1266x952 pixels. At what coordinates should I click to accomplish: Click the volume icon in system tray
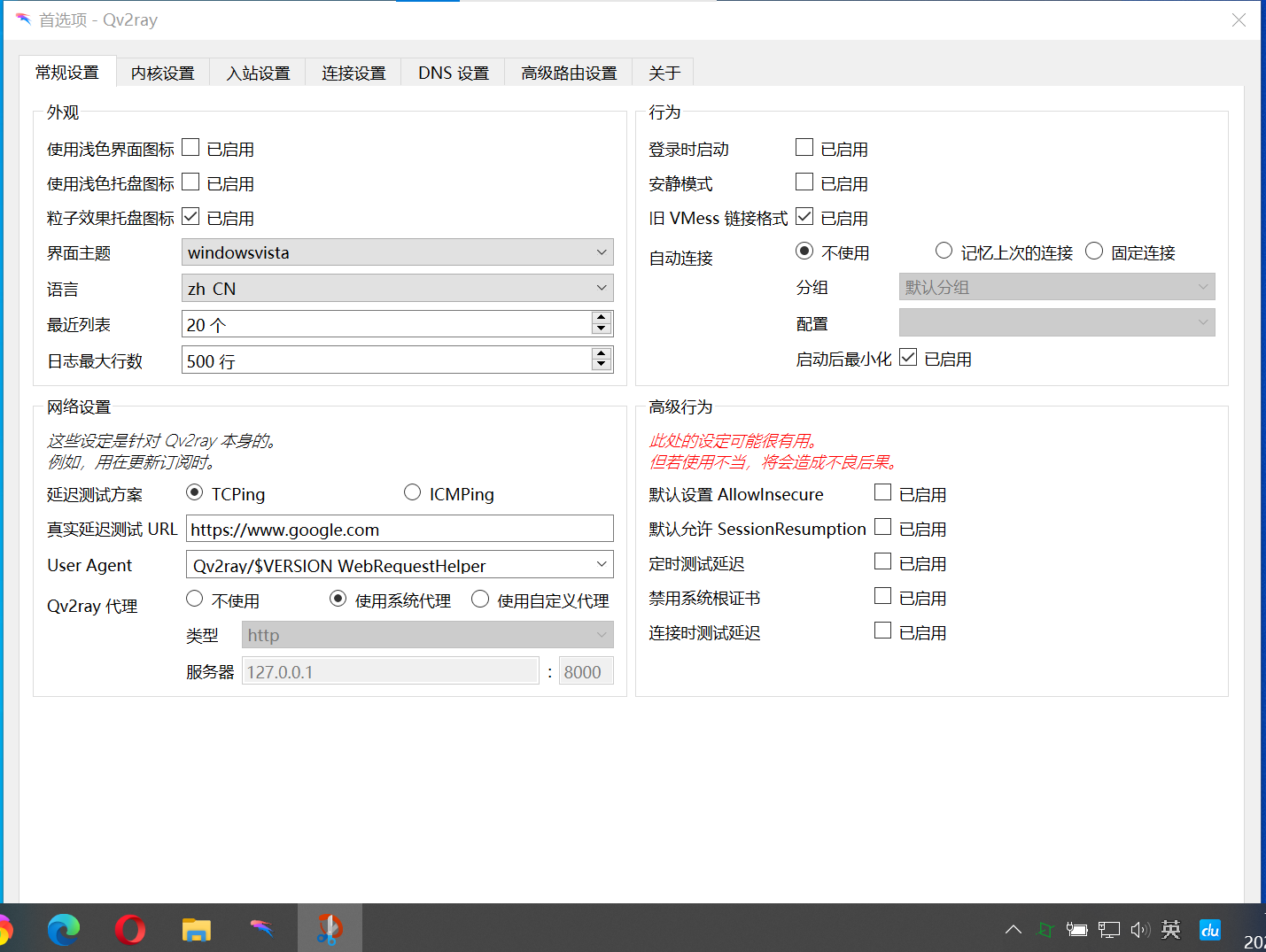point(1139,929)
